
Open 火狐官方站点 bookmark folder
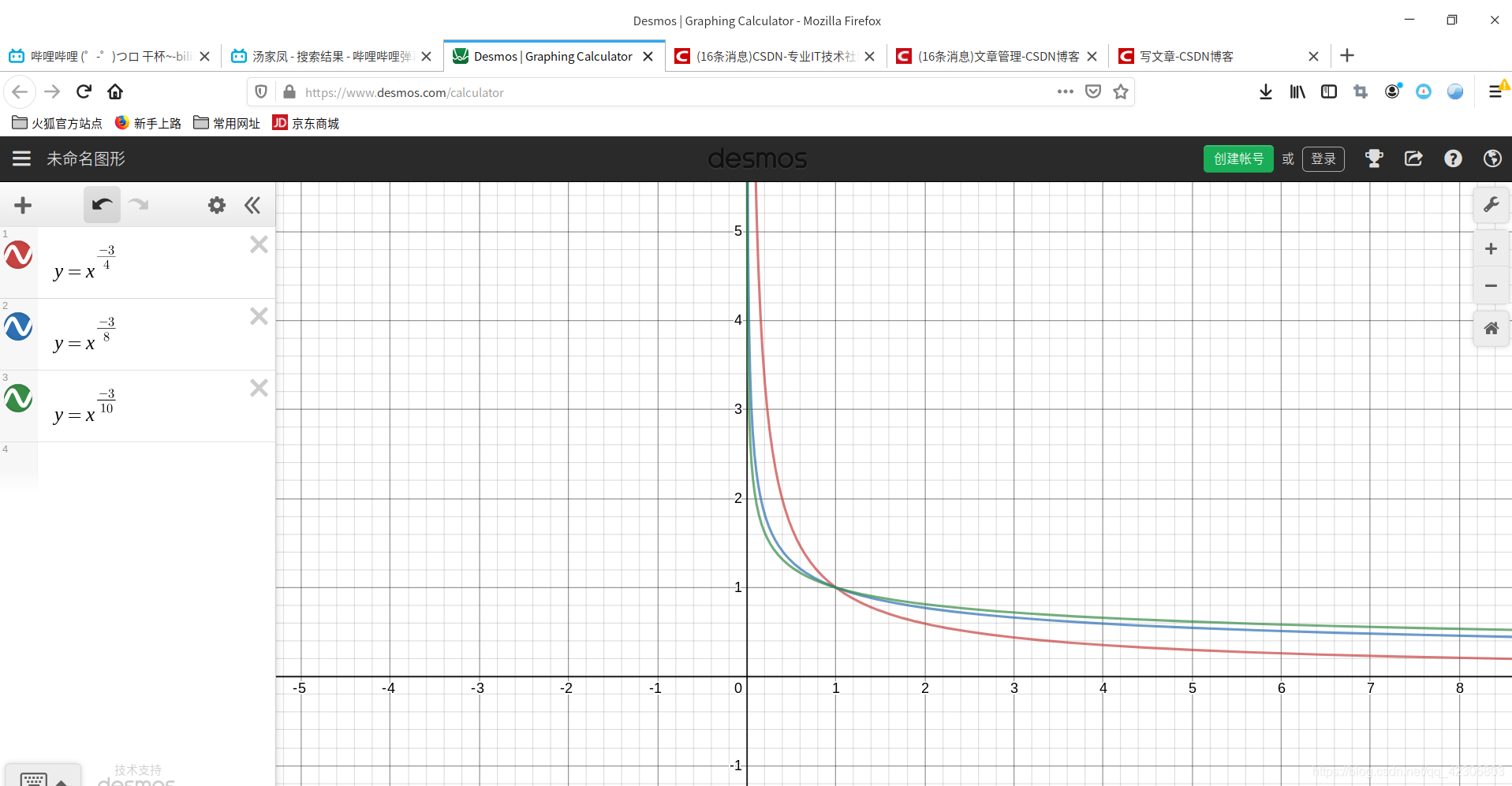coord(57,123)
